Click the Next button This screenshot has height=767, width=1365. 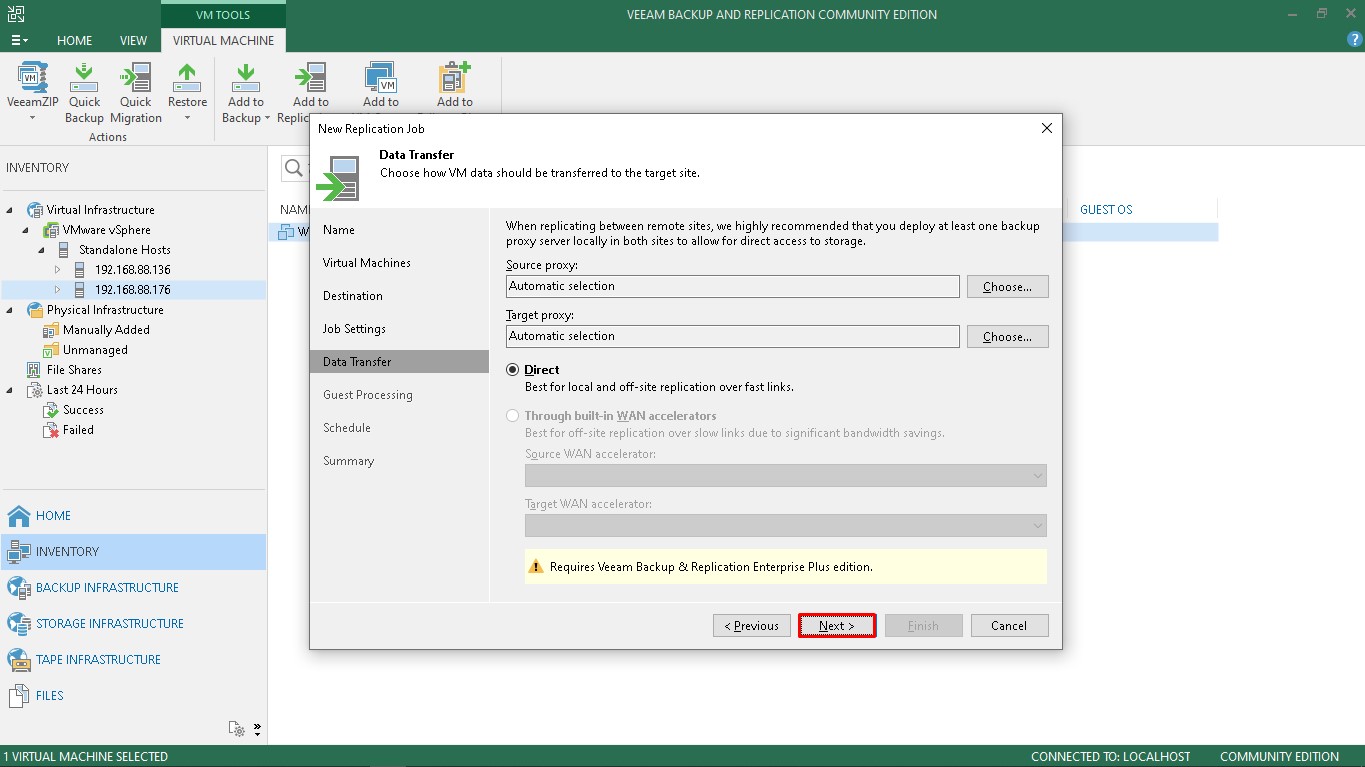(x=837, y=626)
